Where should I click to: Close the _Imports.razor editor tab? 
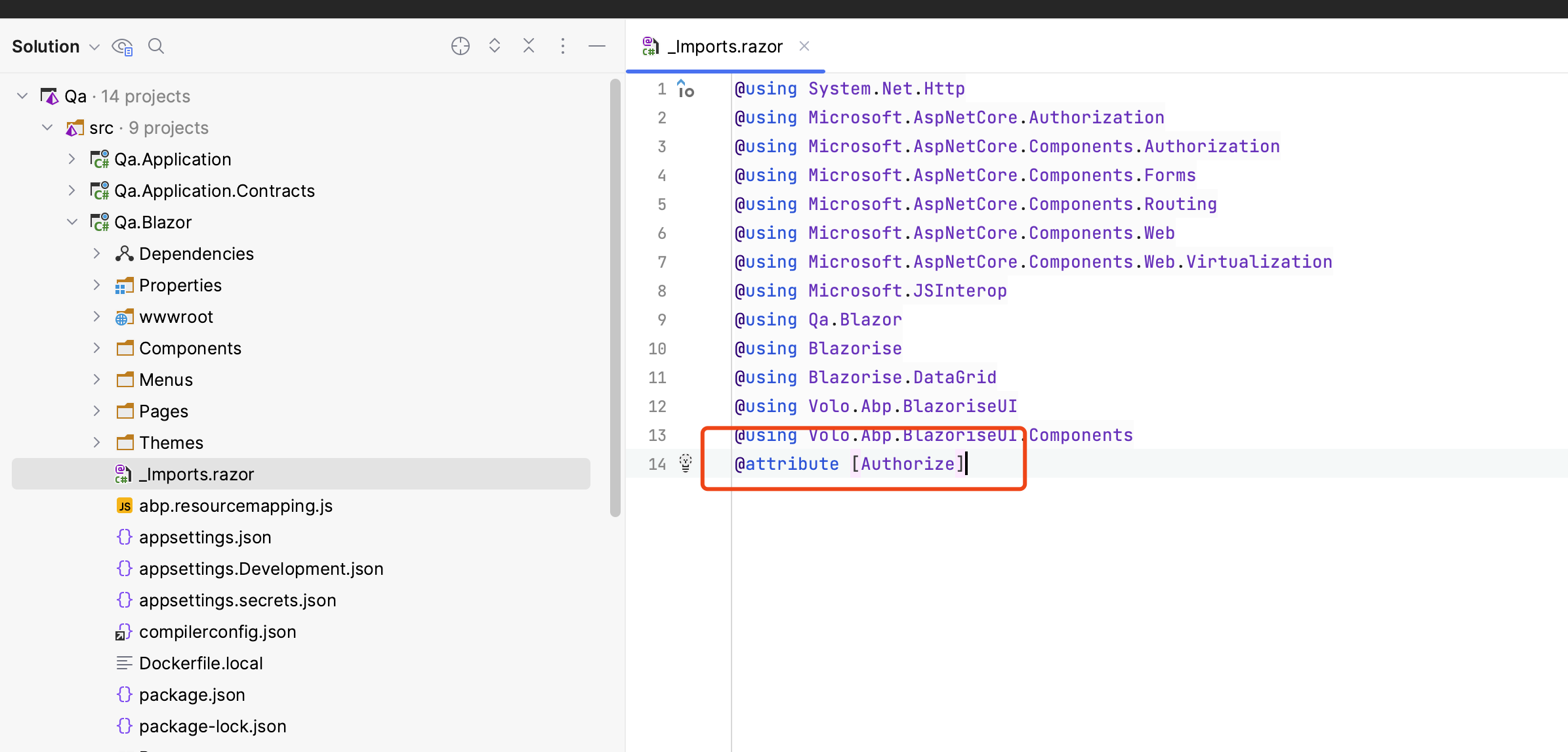[x=804, y=46]
